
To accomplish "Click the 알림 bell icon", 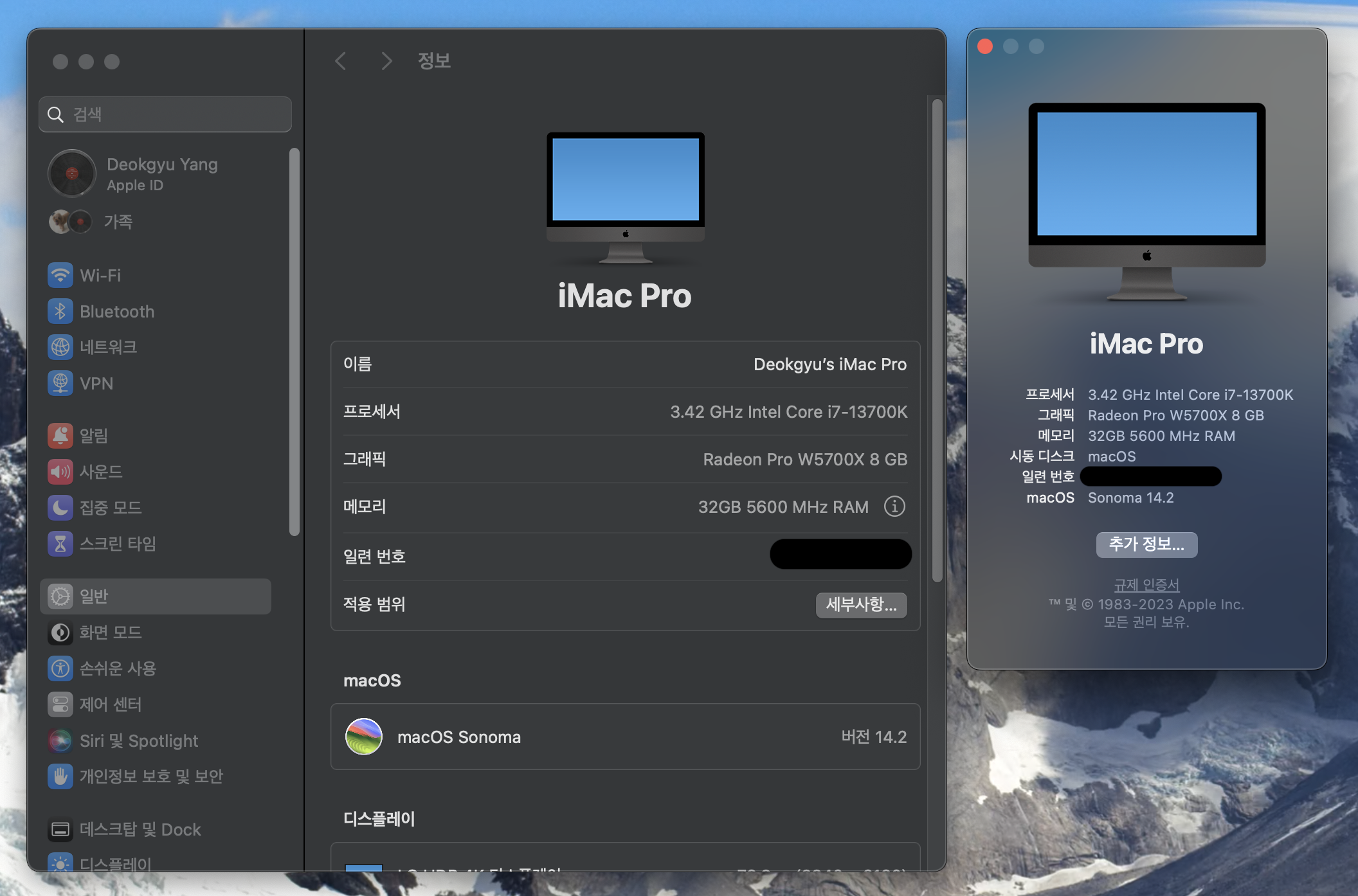I will (60, 436).
